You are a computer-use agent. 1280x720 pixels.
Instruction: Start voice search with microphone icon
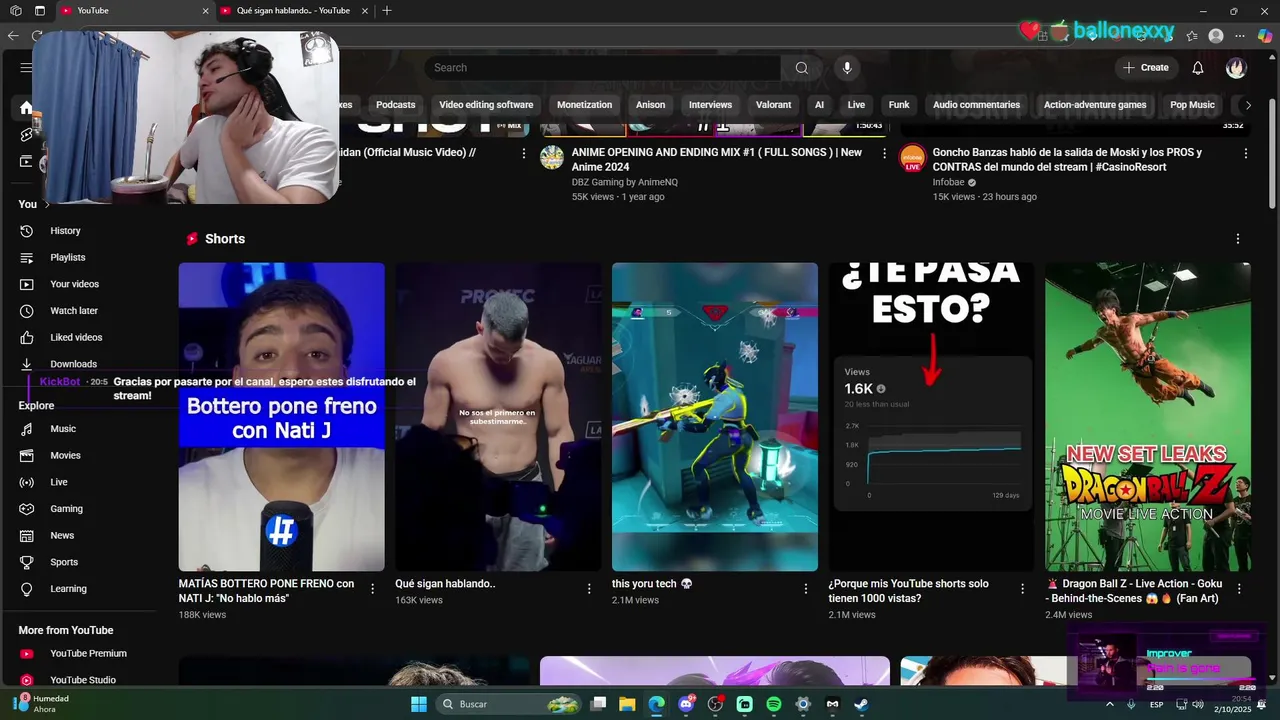847,68
